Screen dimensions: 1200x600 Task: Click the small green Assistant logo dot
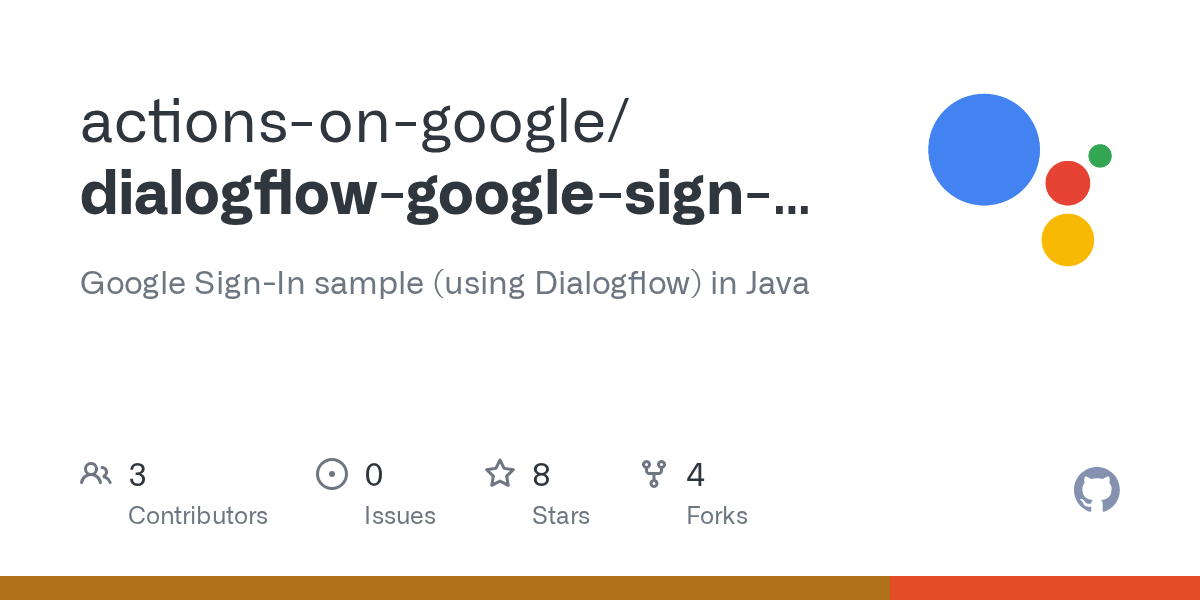pos(1100,155)
